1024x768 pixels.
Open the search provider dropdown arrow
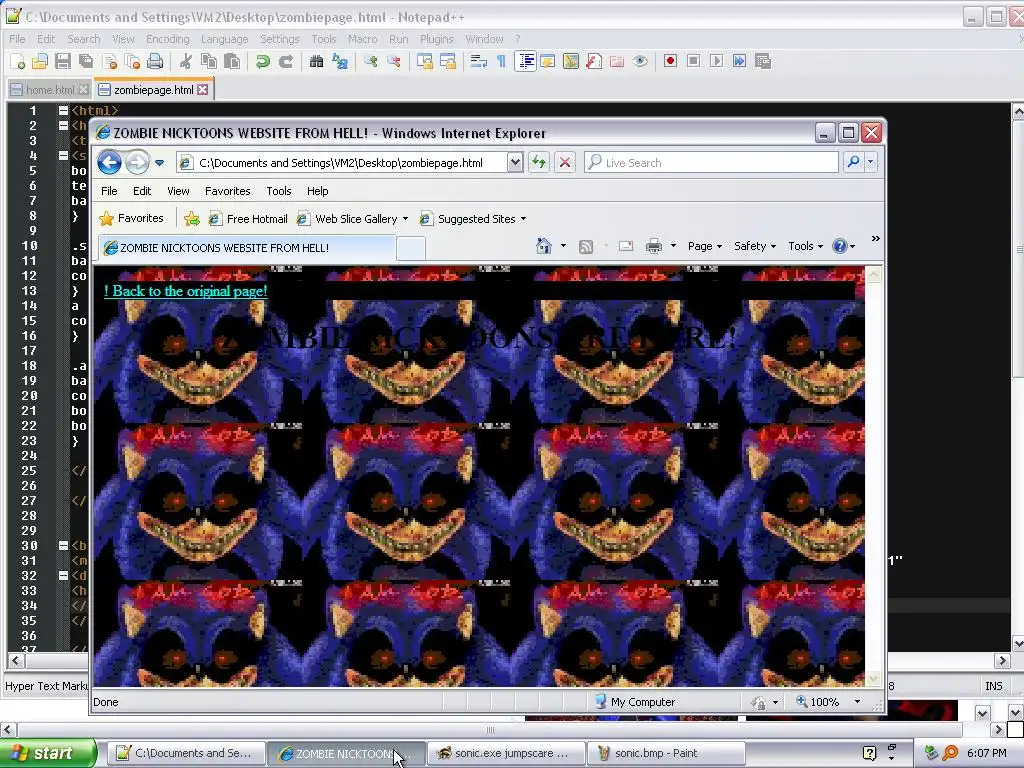[x=871, y=162]
